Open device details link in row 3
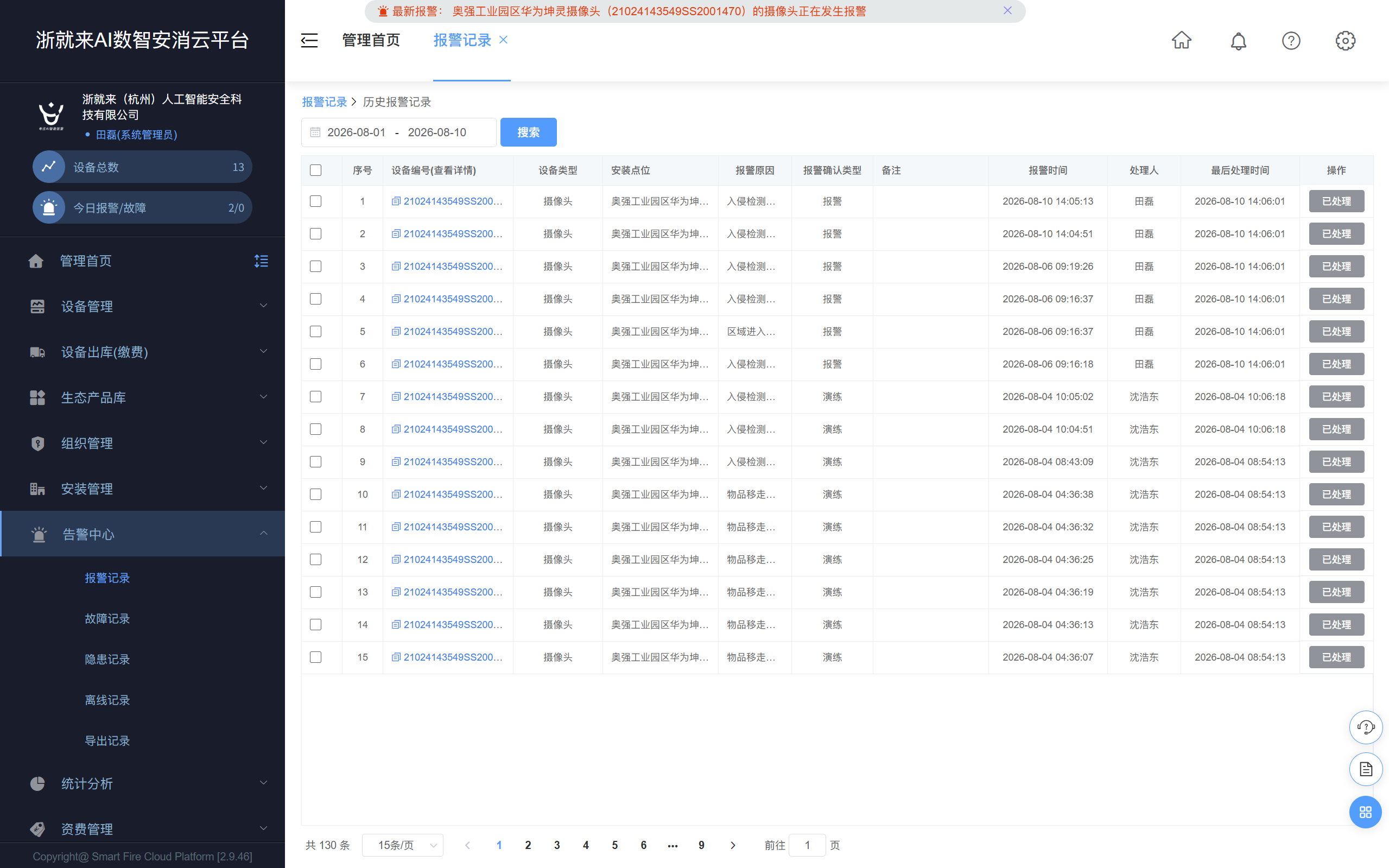This screenshot has height=868, width=1389. pyautogui.click(x=447, y=267)
